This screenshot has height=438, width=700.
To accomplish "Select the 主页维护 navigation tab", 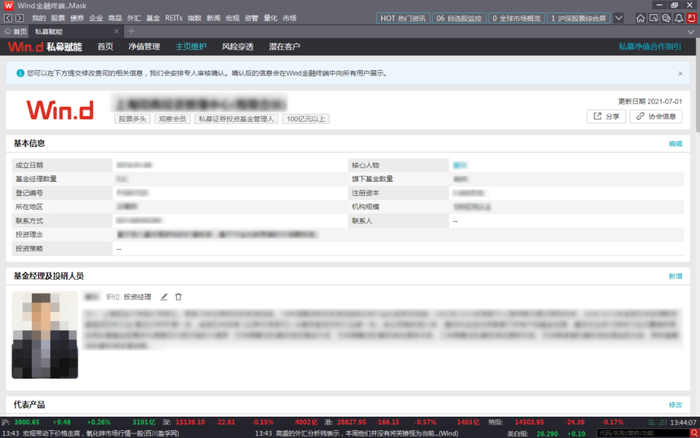I will coord(191,46).
